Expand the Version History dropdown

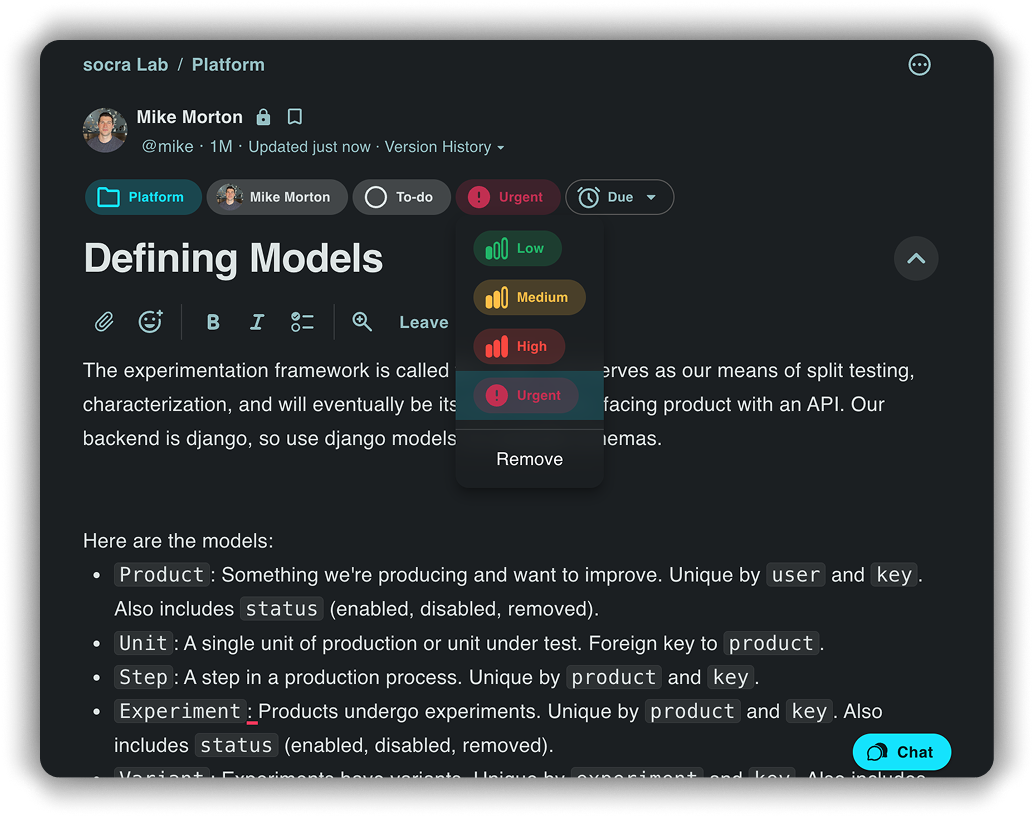tap(444, 147)
